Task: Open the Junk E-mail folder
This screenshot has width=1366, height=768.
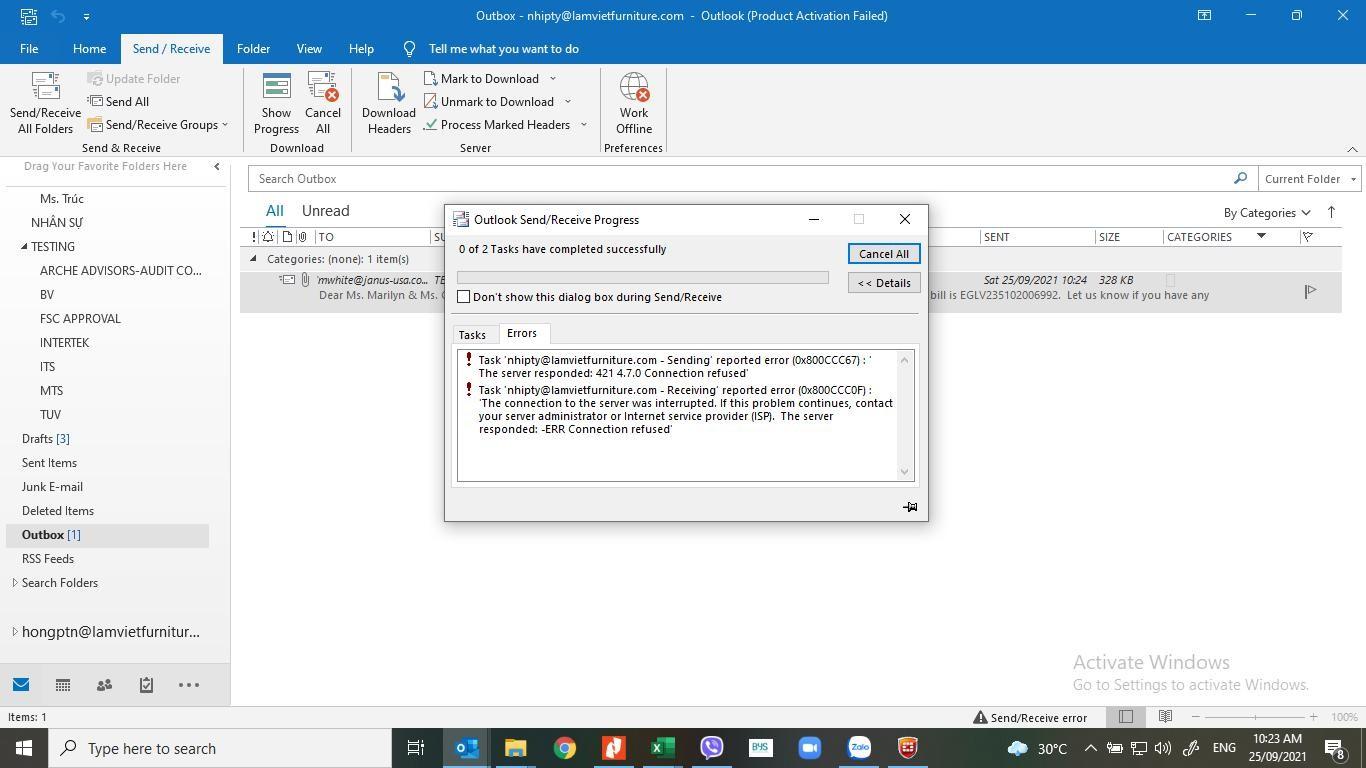Action: 52,487
